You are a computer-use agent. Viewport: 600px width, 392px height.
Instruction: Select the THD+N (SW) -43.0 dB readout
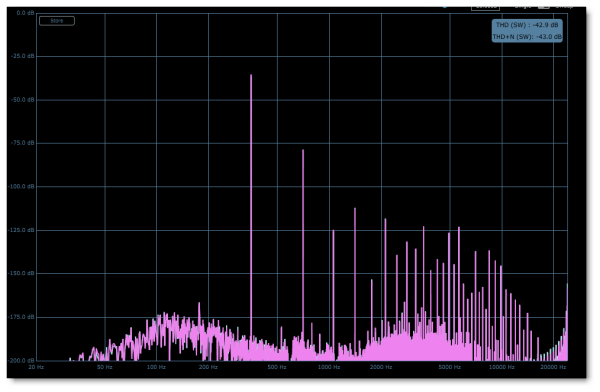click(527, 37)
